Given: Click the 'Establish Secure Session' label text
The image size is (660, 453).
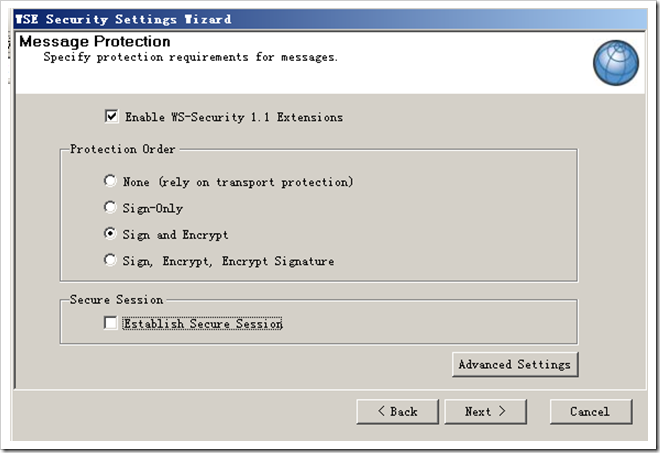Looking at the screenshot, I should [x=203, y=324].
